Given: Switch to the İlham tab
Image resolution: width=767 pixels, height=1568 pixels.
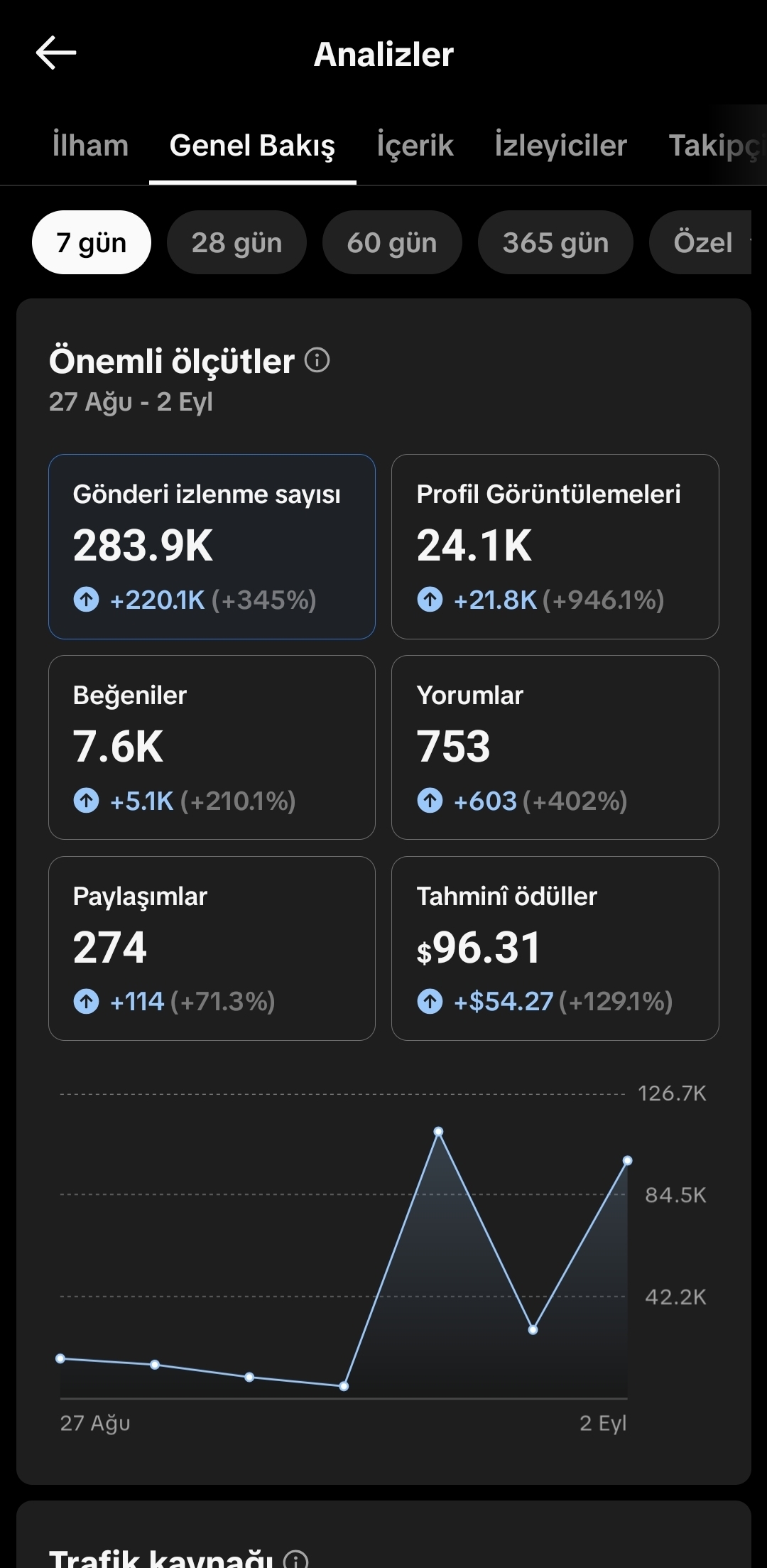Looking at the screenshot, I should coord(90,146).
